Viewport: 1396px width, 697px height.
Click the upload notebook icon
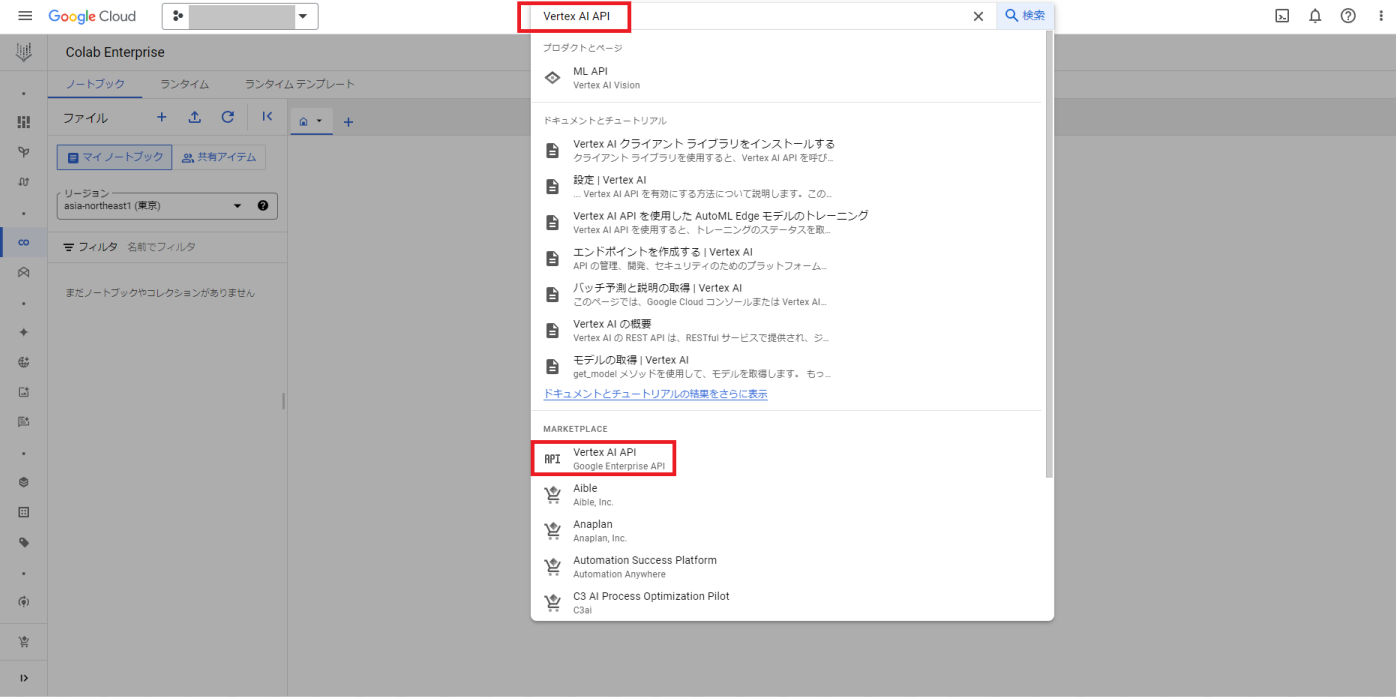pos(194,117)
